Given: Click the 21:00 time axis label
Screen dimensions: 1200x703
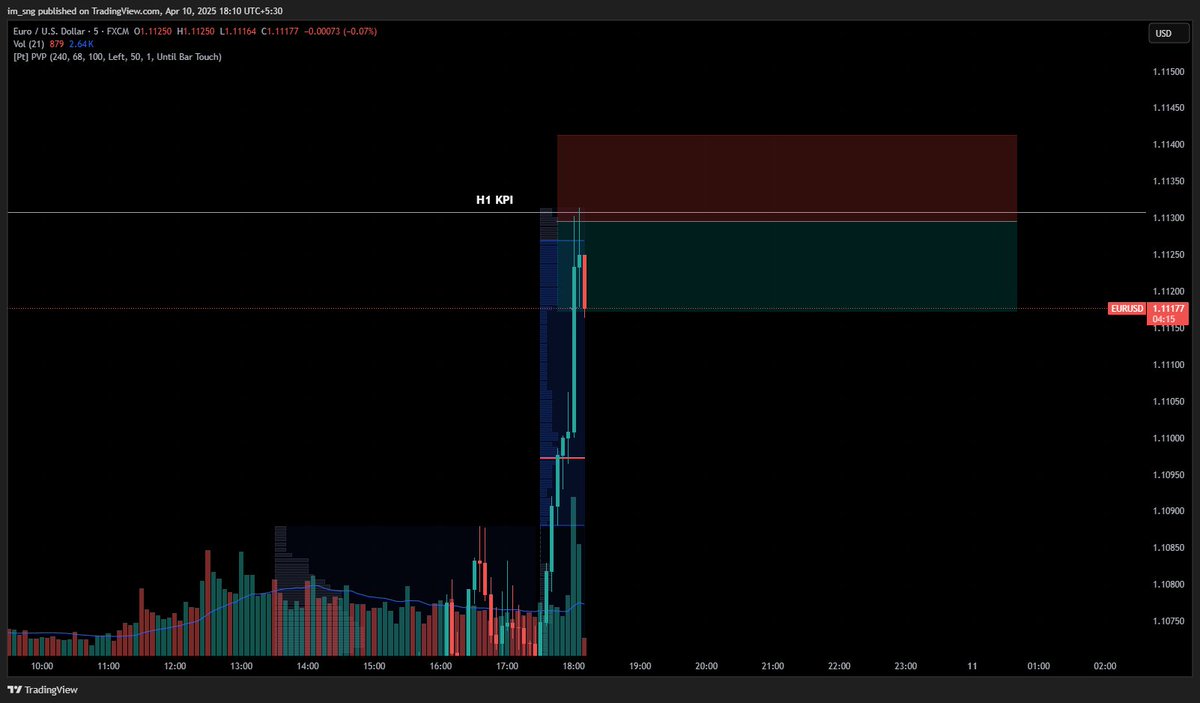Looking at the screenshot, I should click(773, 666).
